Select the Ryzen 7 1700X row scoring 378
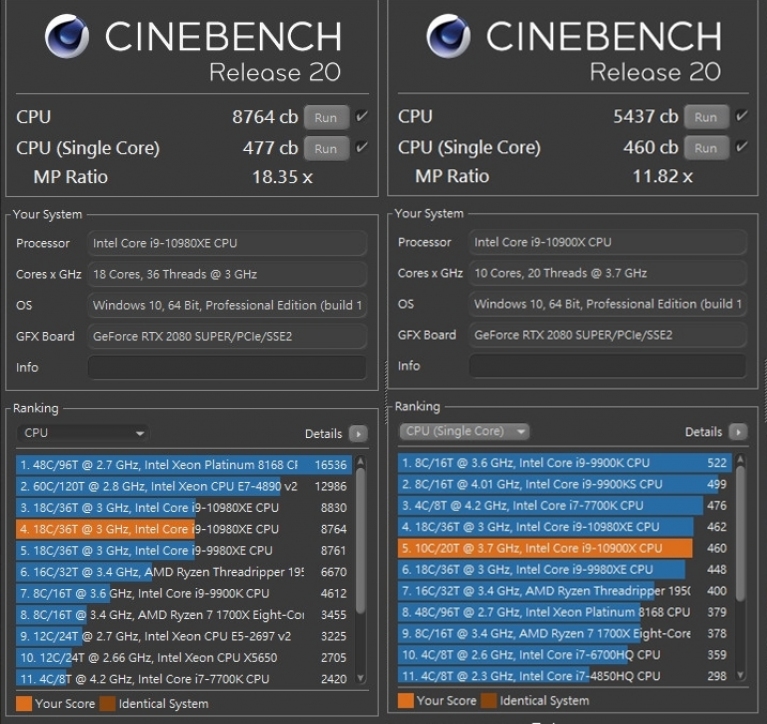767x724 pixels. click(565, 634)
